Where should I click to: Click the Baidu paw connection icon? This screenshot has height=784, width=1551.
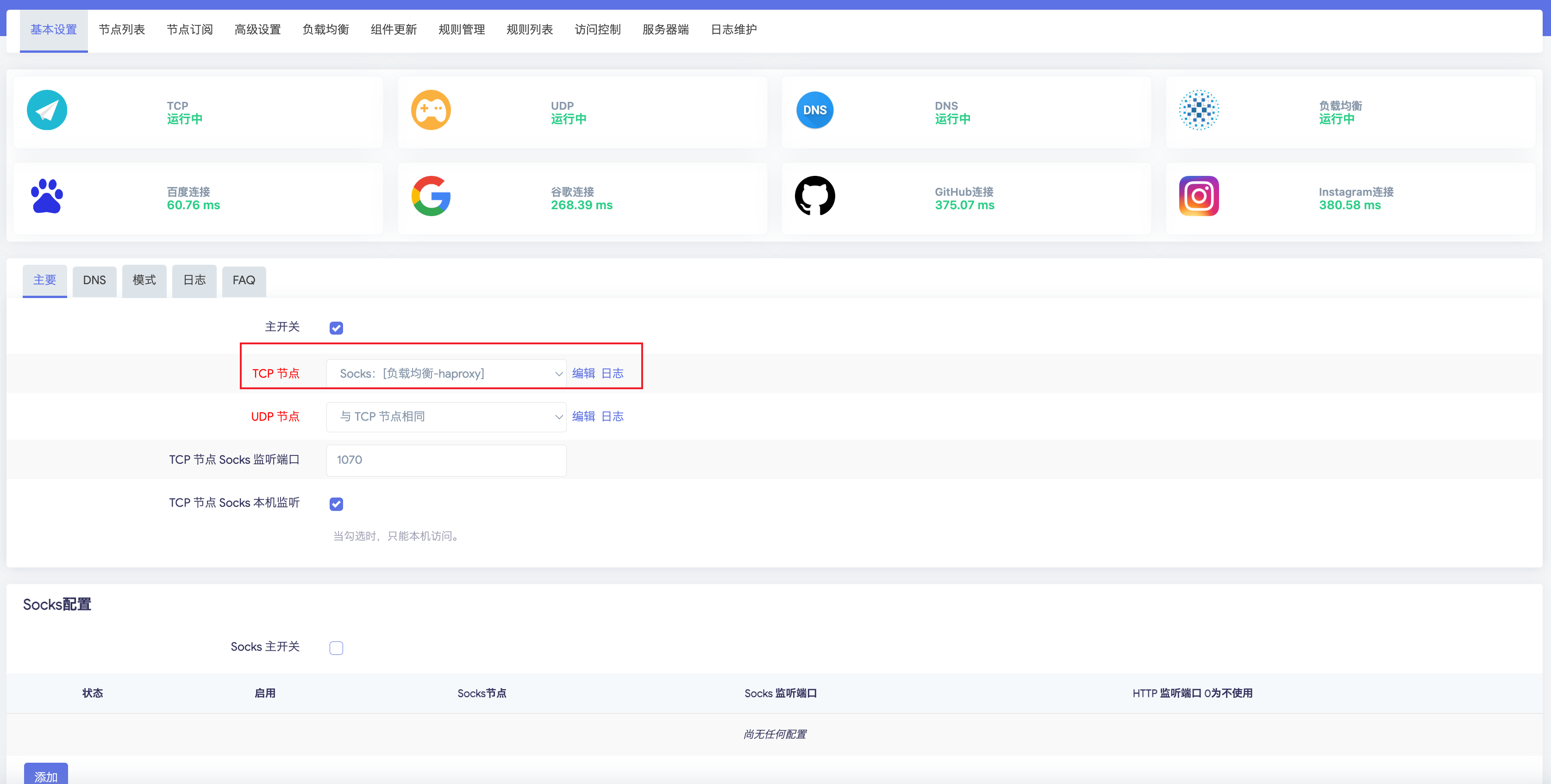[x=47, y=196]
